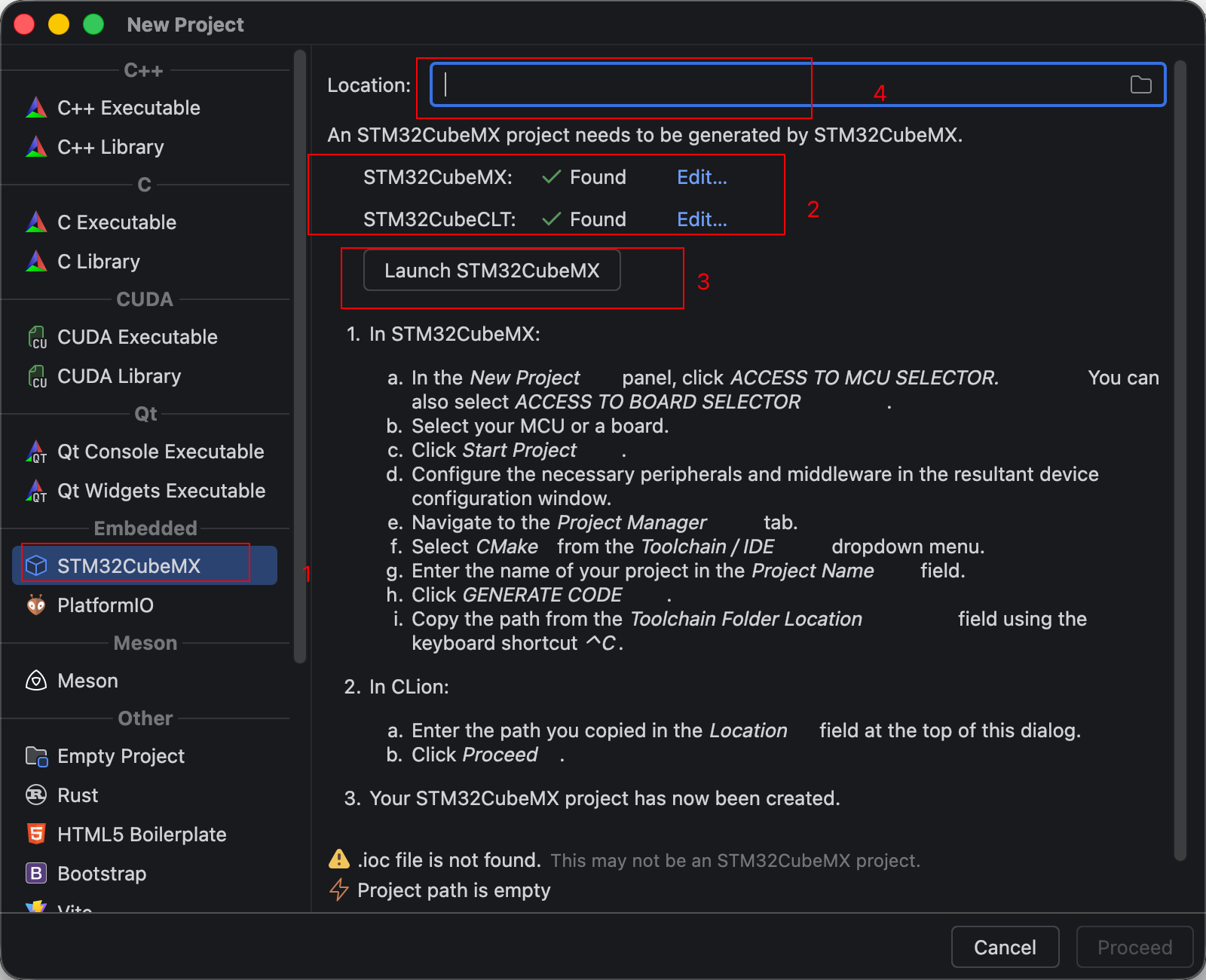Viewport: 1206px width, 980px height.
Task: Click the C Library project icon
Action: pyautogui.click(x=36, y=262)
